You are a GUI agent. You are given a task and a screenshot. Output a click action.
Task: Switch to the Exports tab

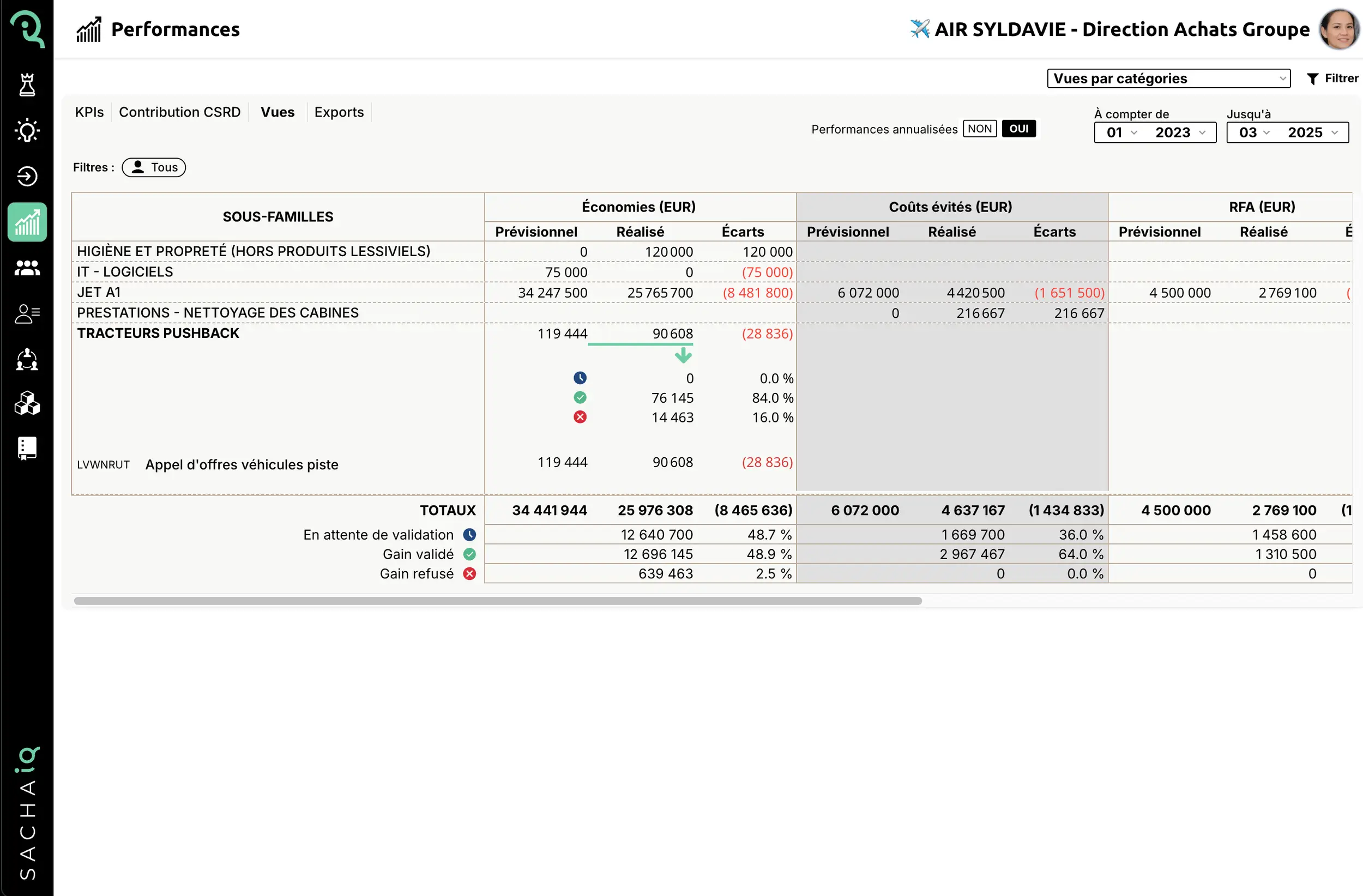click(x=339, y=112)
